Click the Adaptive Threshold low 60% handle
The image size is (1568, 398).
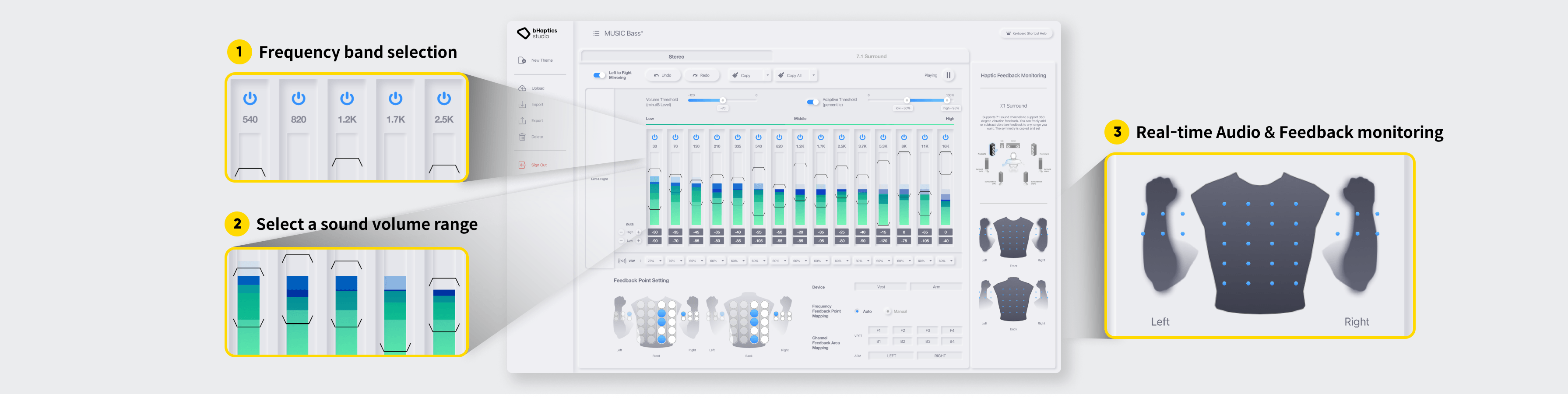[x=906, y=100]
